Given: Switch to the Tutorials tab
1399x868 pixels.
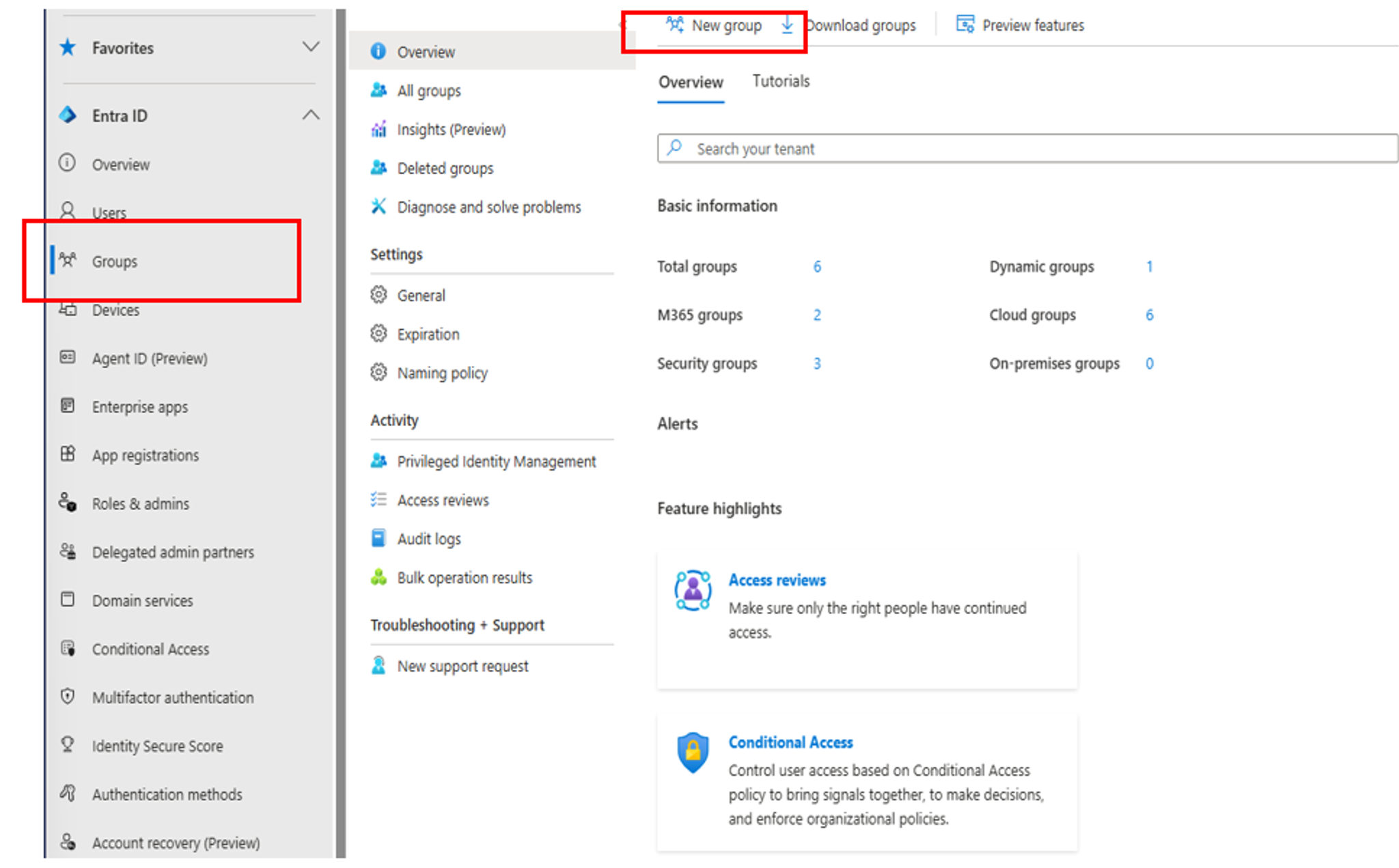Looking at the screenshot, I should tap(781, 81).
